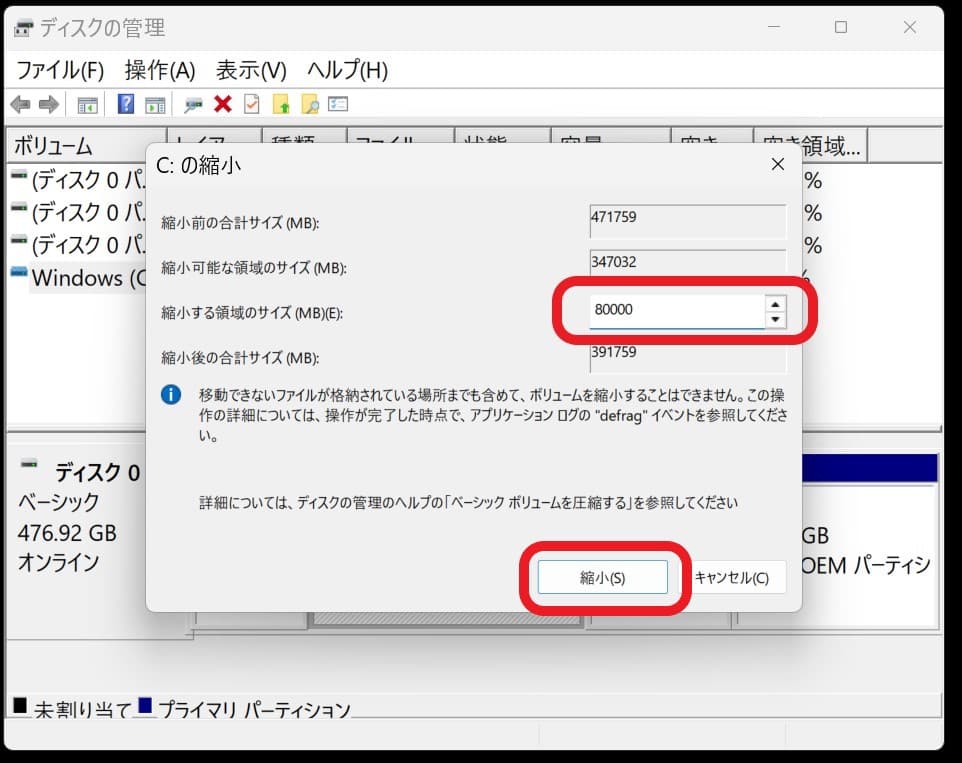The image size is (962, 763).
Task: Toggle the show/hide console tree icon
Action: click(87, 105)
